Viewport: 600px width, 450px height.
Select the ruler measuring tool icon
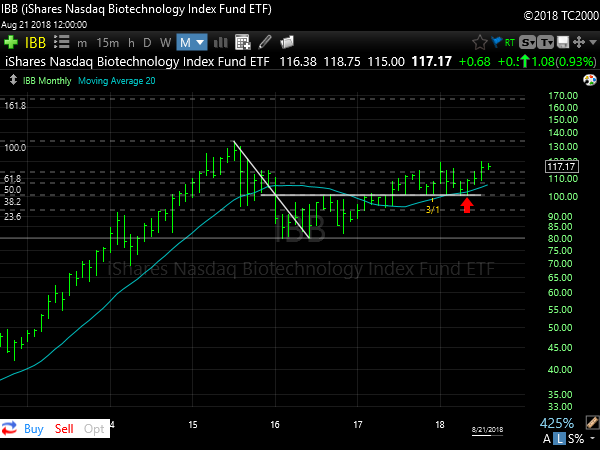click(592, 423)
